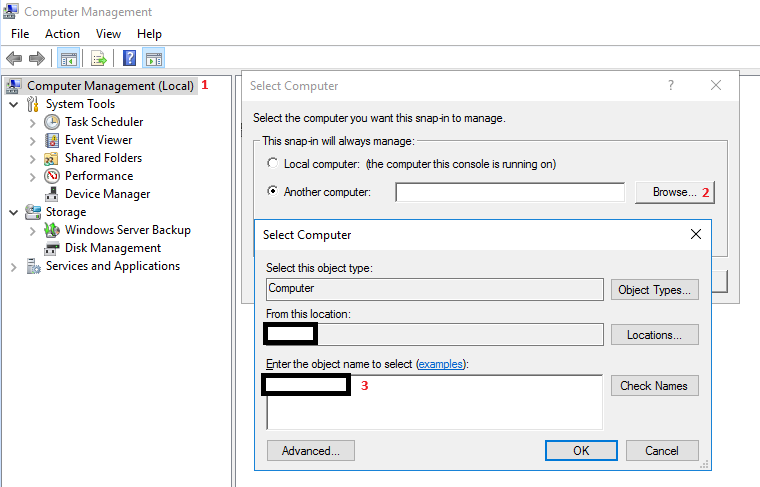The height and width of the screenshot is (487, 760).
Task: Expand the Services and Applications node
Action: click(13, 266)
